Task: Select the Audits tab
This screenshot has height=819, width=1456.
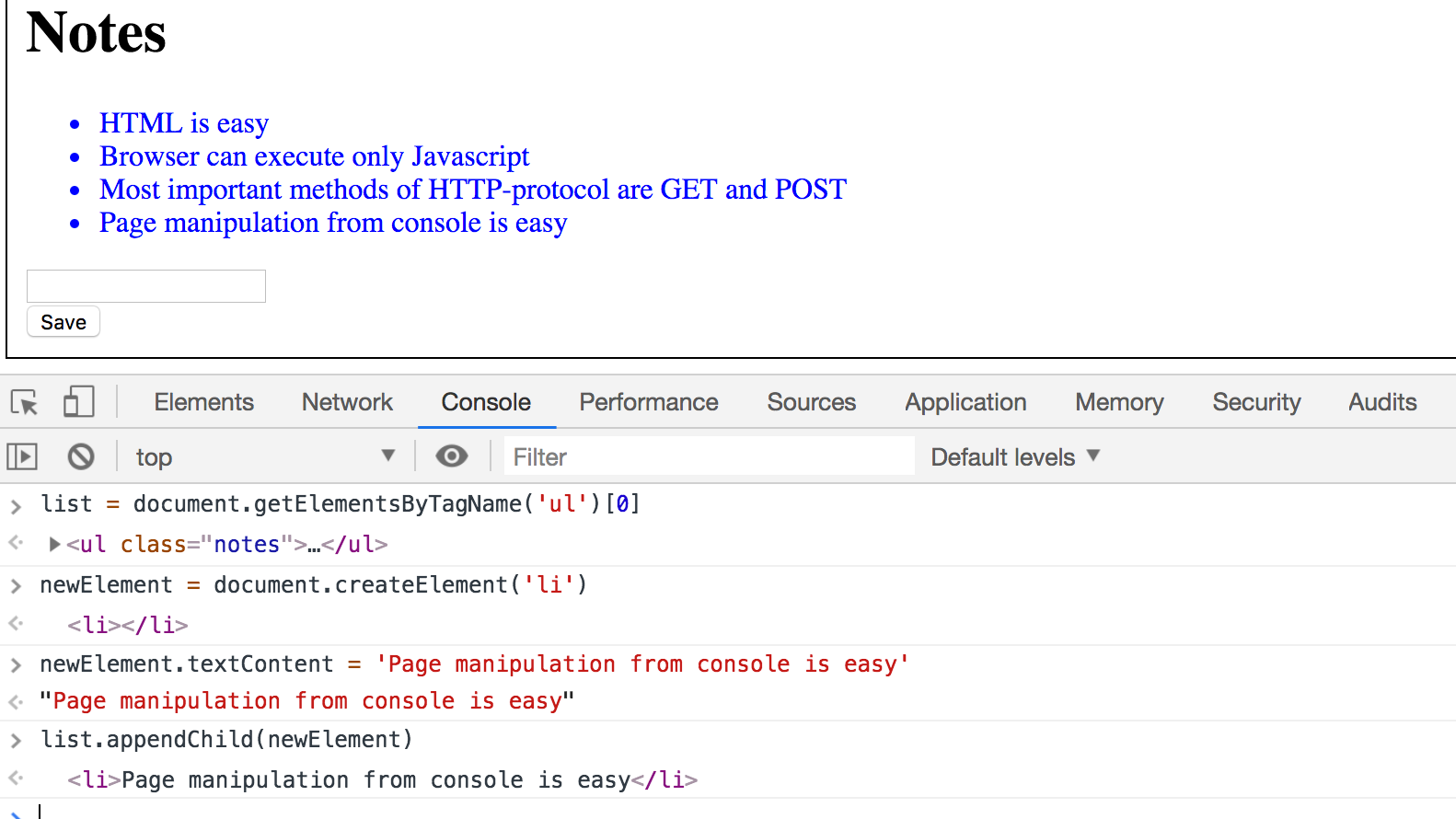Action: click(1382, 402)
